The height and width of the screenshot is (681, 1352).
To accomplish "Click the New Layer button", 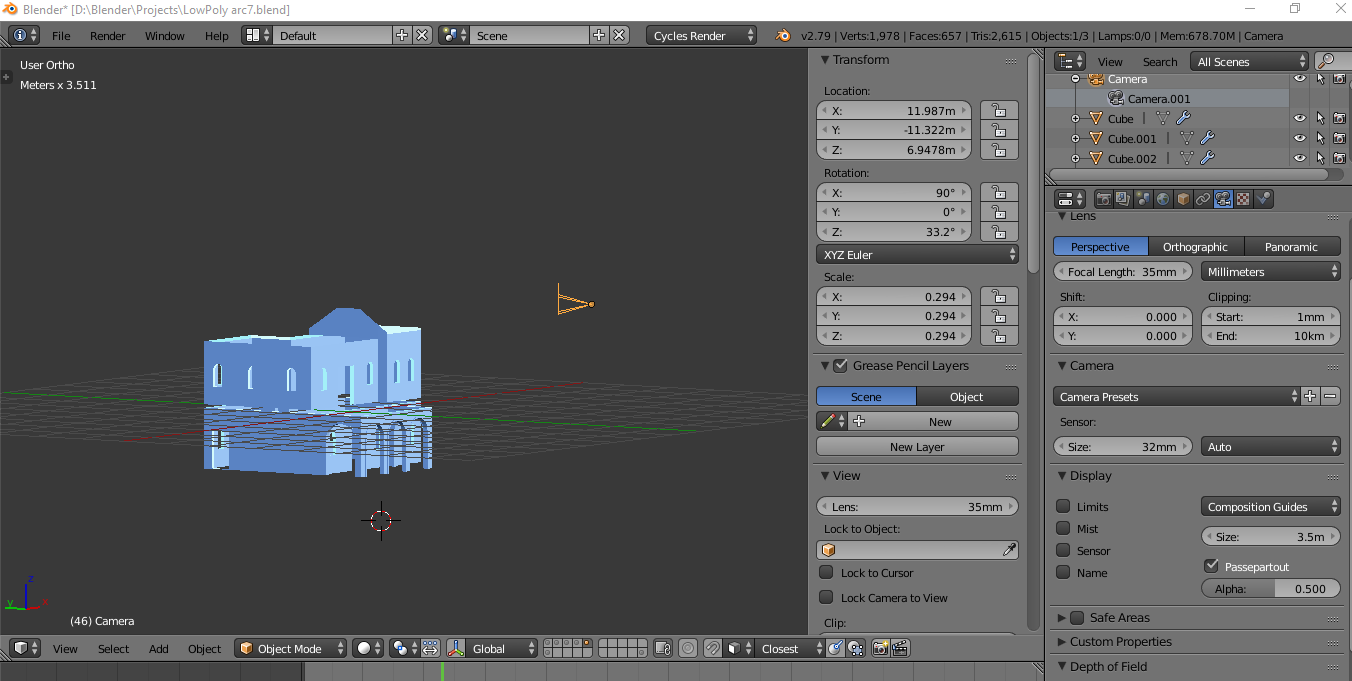I will 918,447.
